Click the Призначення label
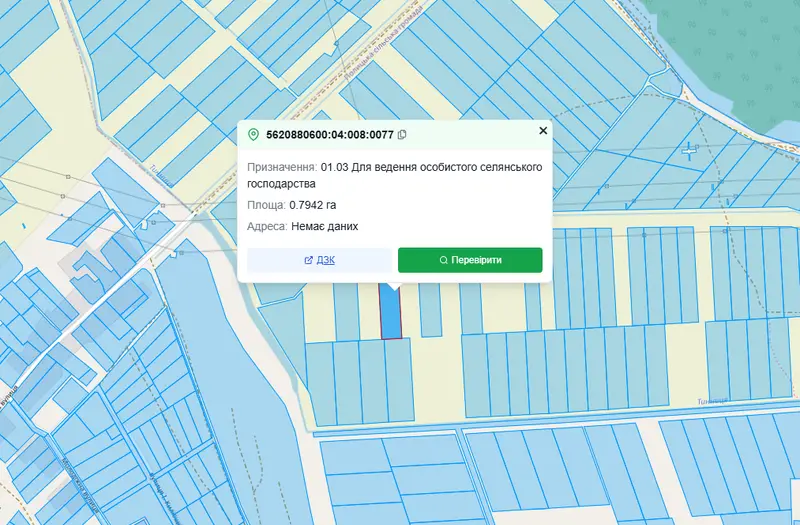The image size is (800, 525). (282, 167)
